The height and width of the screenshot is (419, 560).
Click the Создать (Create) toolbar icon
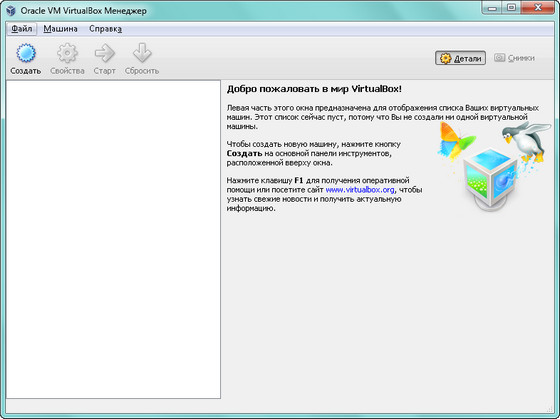point(26,53)
